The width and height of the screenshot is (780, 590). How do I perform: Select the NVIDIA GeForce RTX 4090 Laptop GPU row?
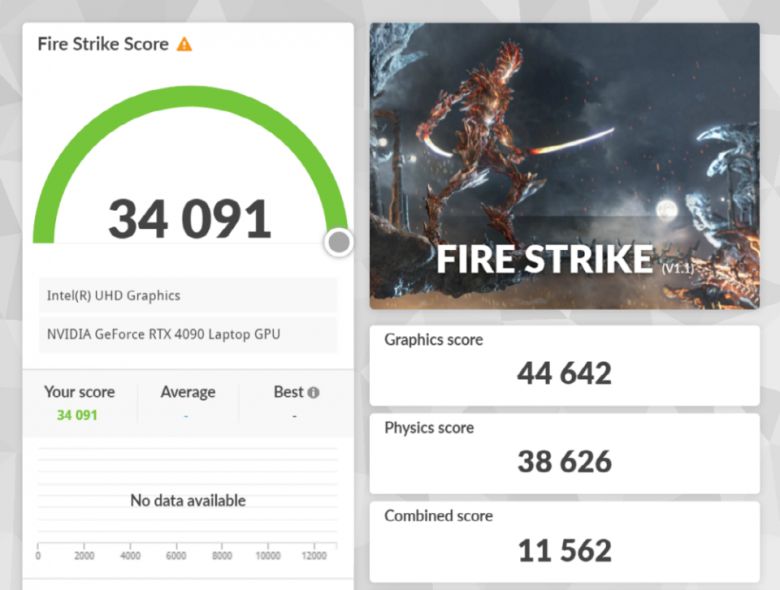188,334
